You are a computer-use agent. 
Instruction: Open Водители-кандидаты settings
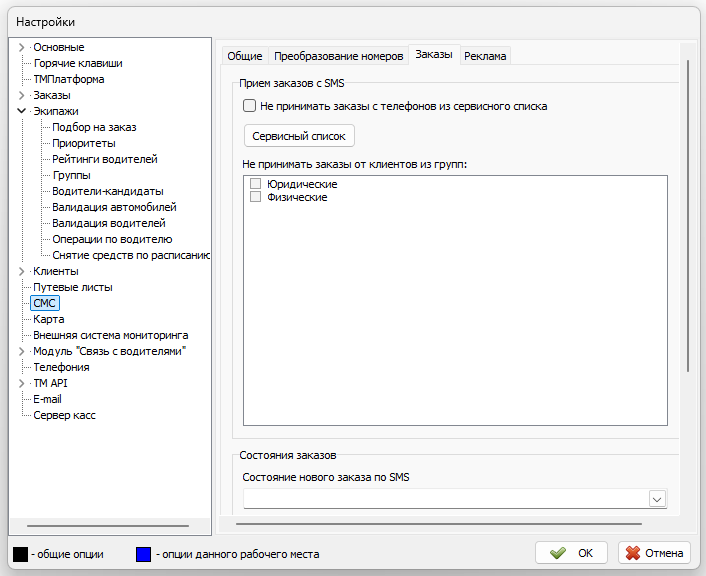[108, 191]
